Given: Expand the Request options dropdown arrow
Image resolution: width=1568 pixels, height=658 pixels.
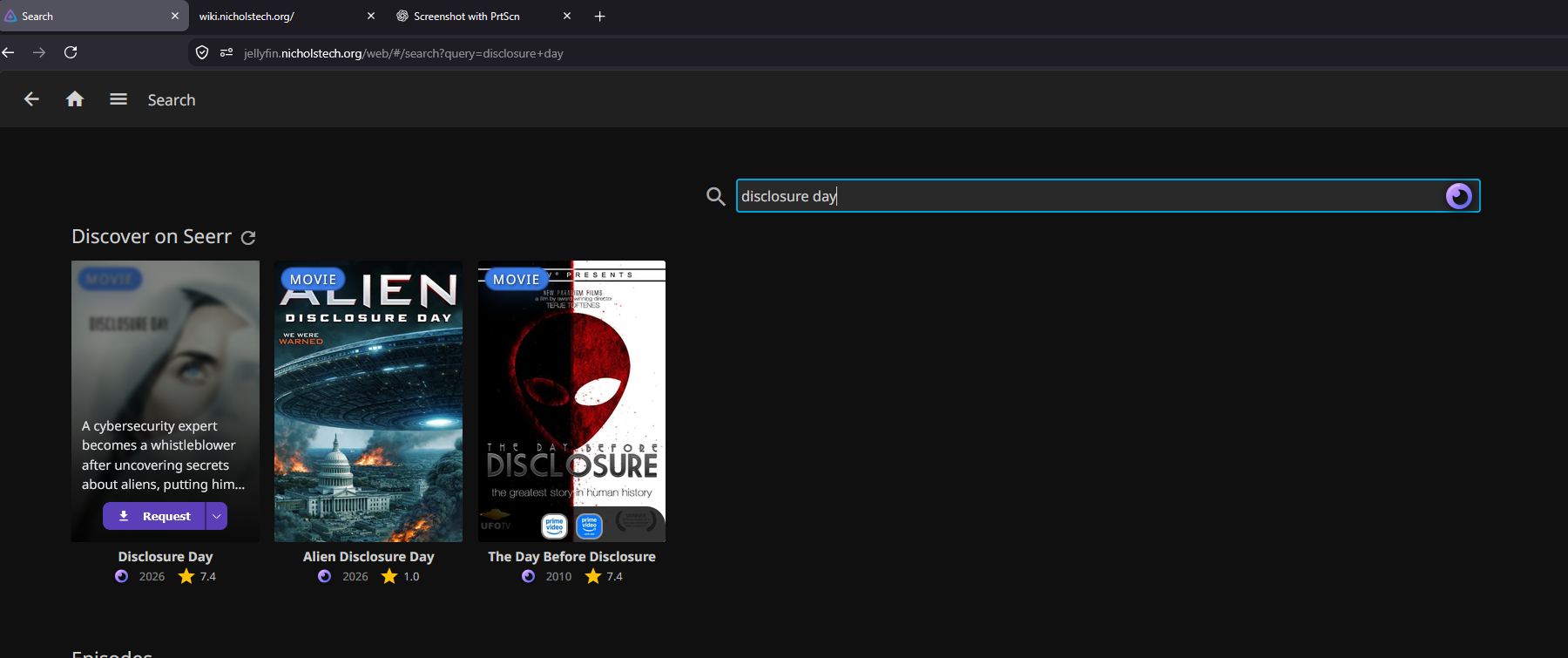Looking at the screenshot, I should pyautogui.click(x=216, y=516).
